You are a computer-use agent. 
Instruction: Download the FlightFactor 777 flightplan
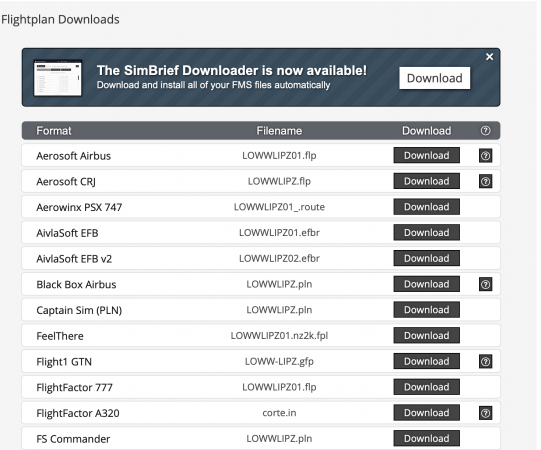tap(427, 387)
